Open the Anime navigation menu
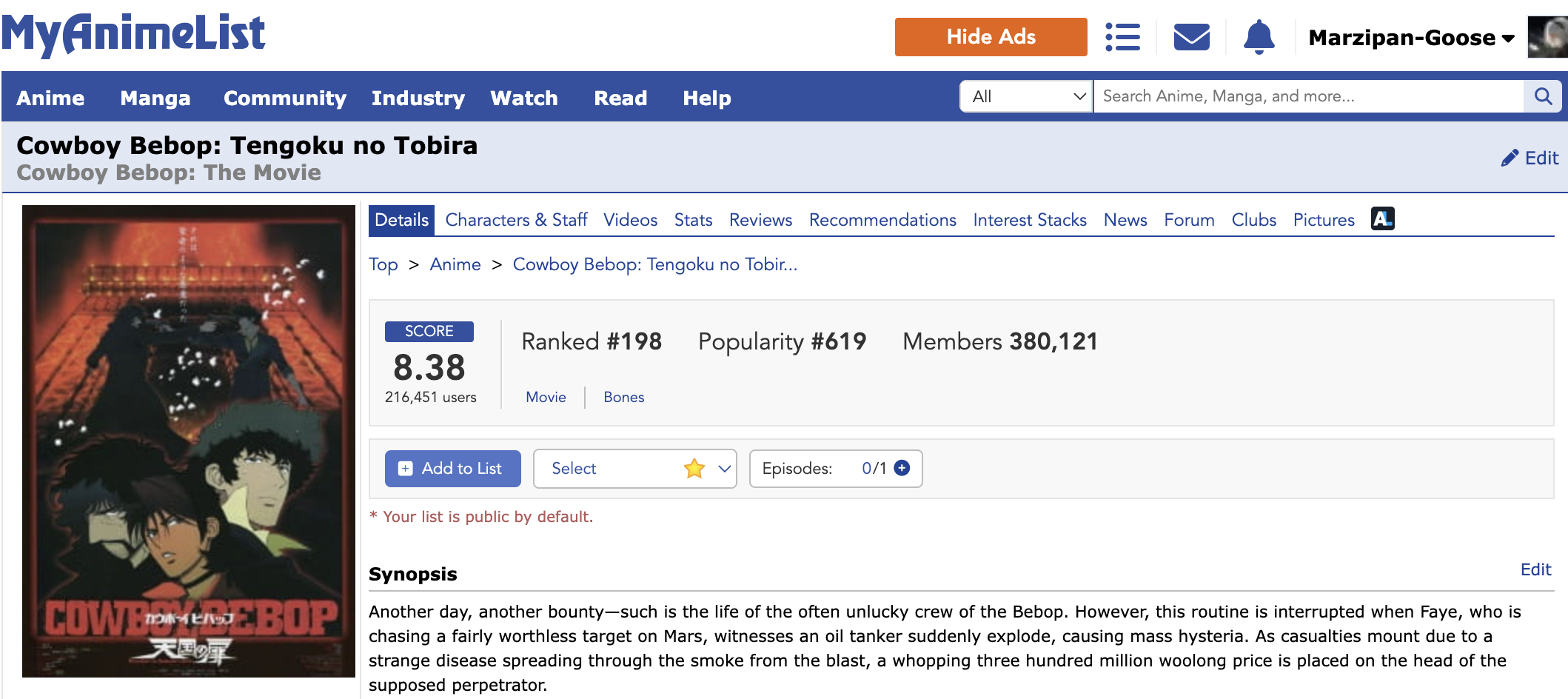 pyautogui.click(x=50, y=98)
